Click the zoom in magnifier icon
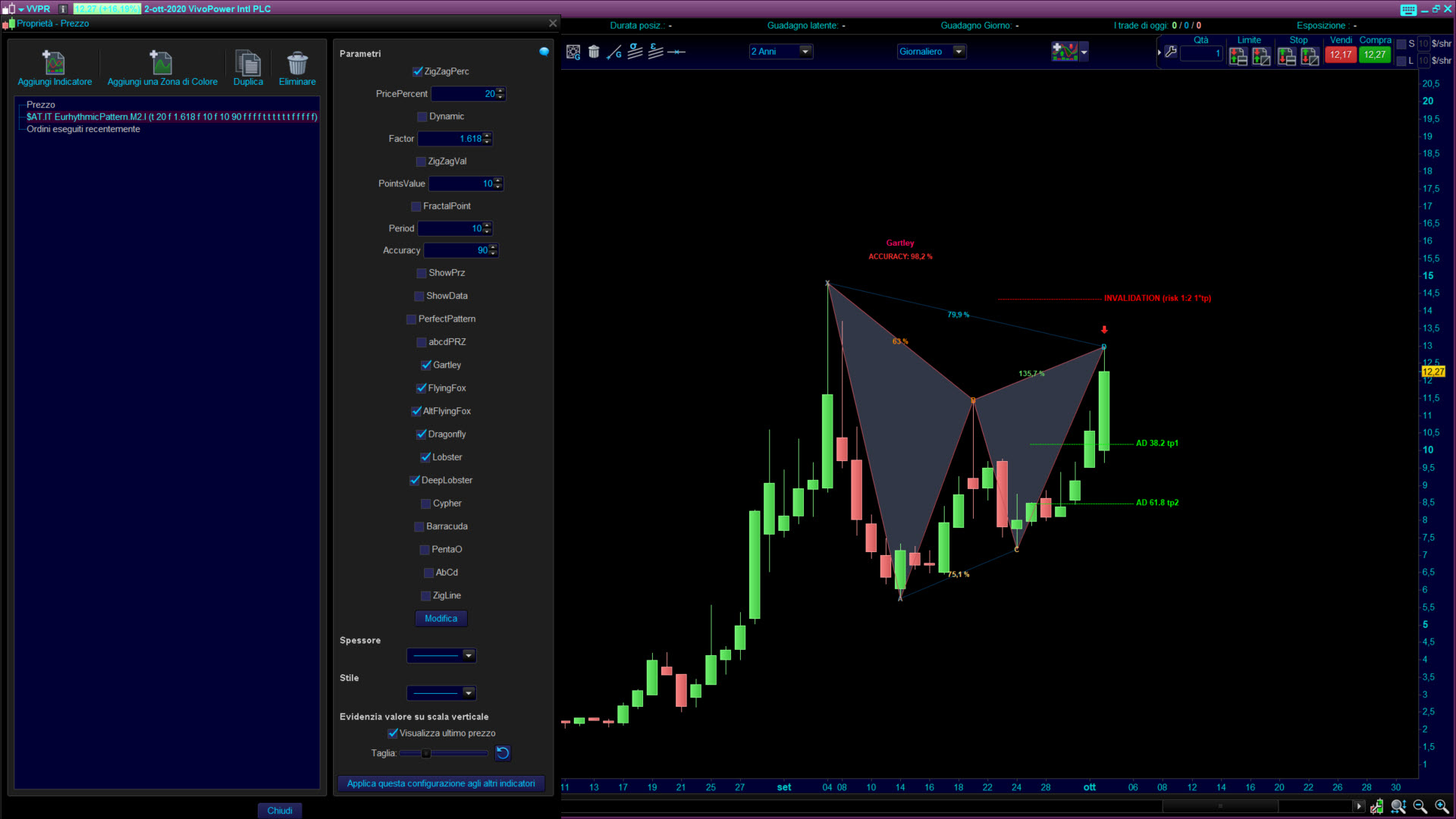Screen dimensions: 1456x819 coord(1441,806)
